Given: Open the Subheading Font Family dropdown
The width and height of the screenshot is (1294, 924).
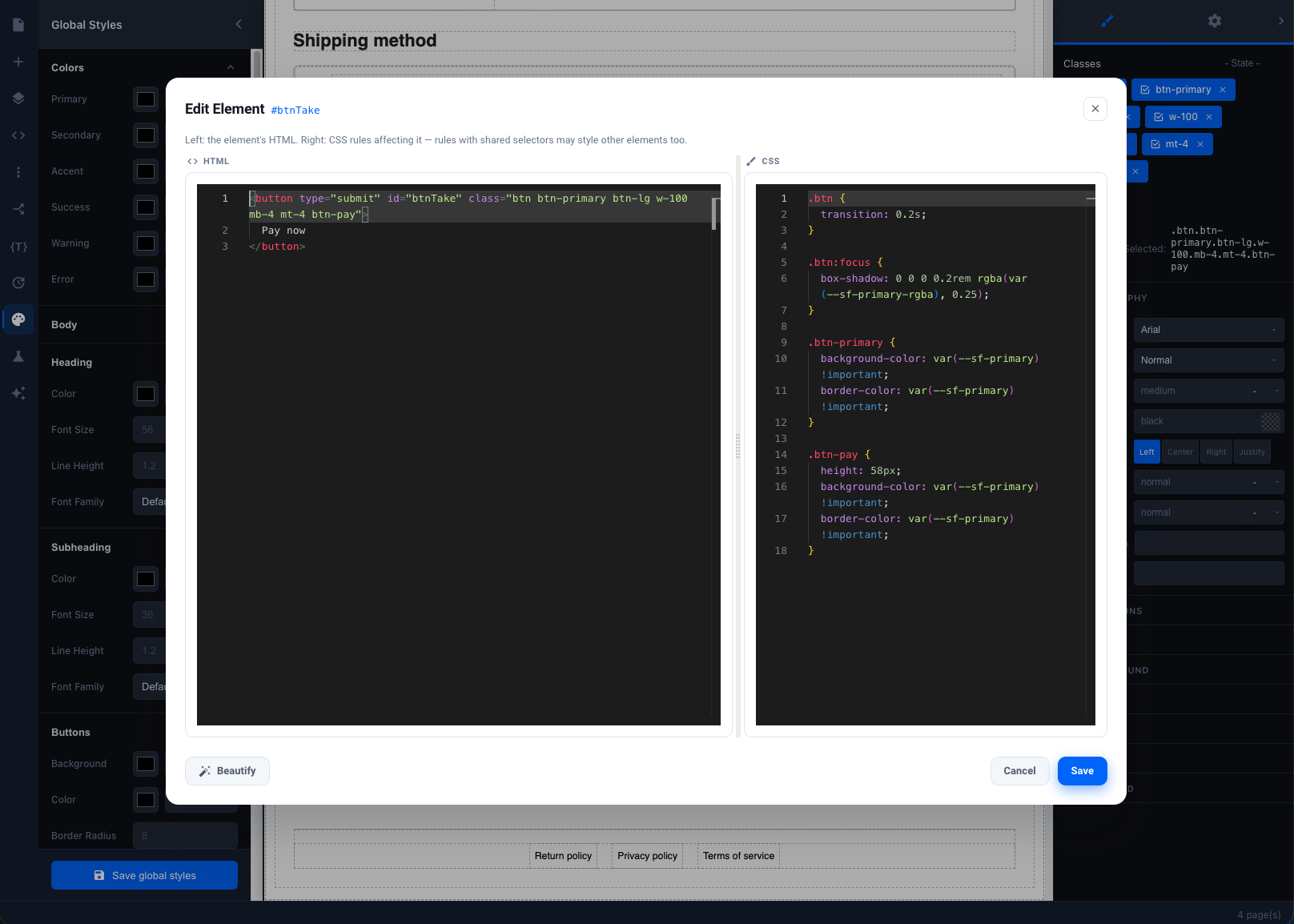Looking at the screenshot, I should tap(151, 687).
